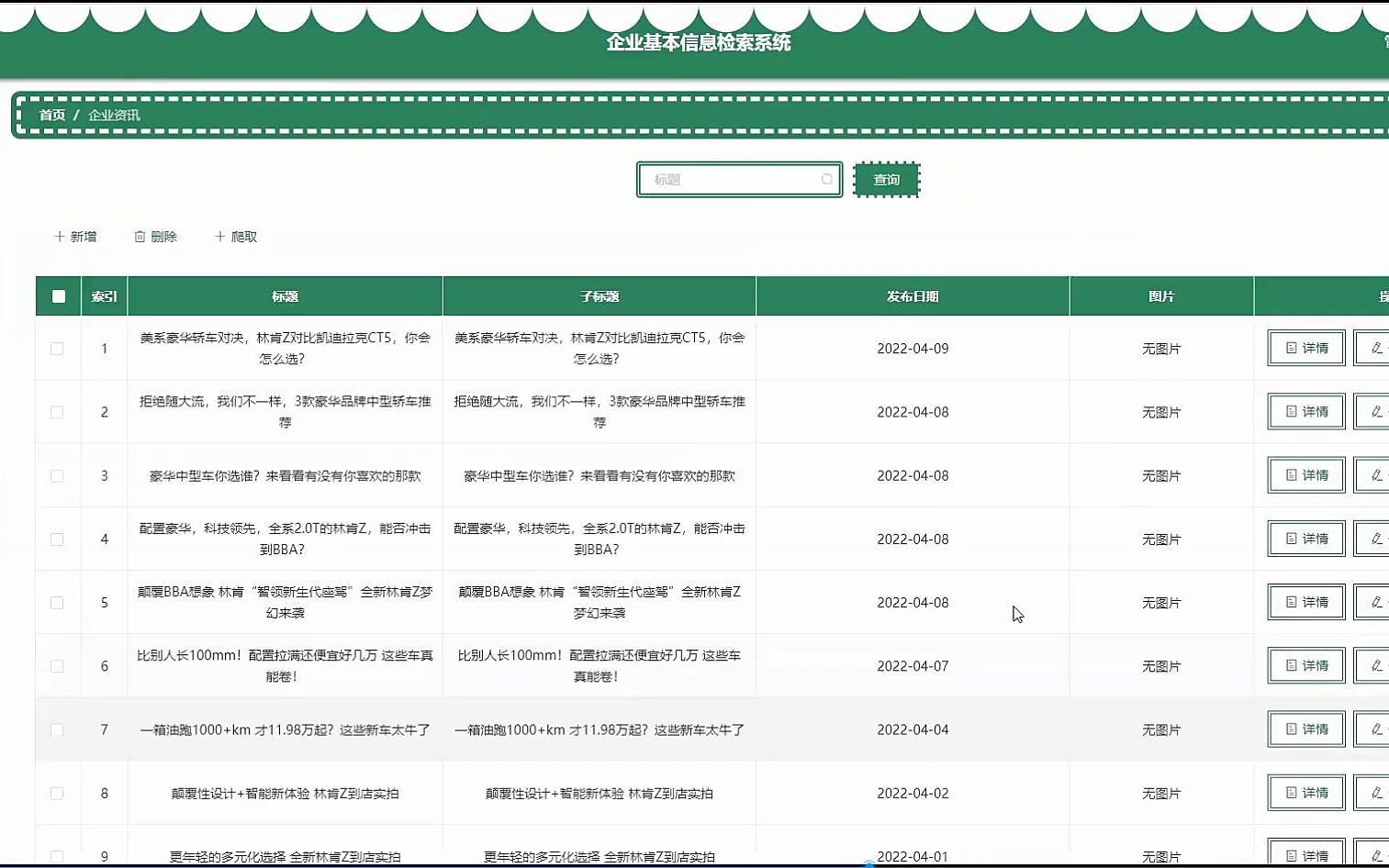This screenshot has width=1389, height=868.
Task: Click the 子标题 column header
Action: 599,296
